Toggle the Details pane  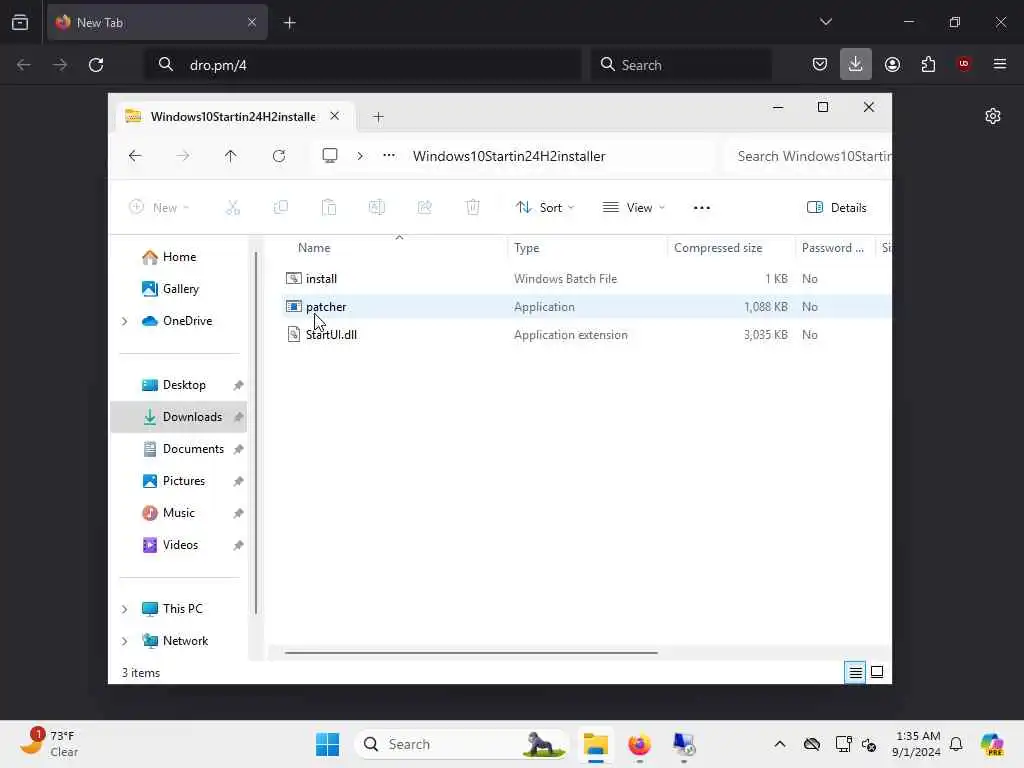coord(837,208)
